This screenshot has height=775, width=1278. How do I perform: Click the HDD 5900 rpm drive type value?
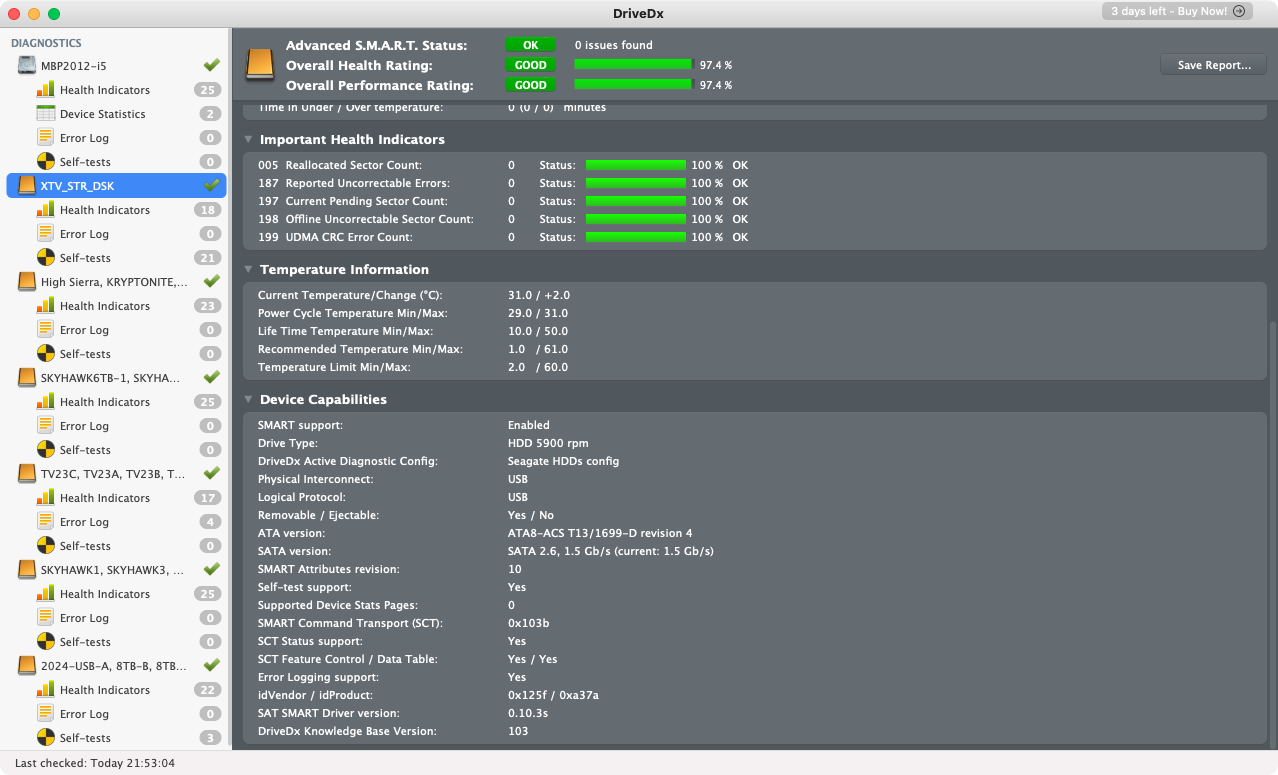pos(548,443)
